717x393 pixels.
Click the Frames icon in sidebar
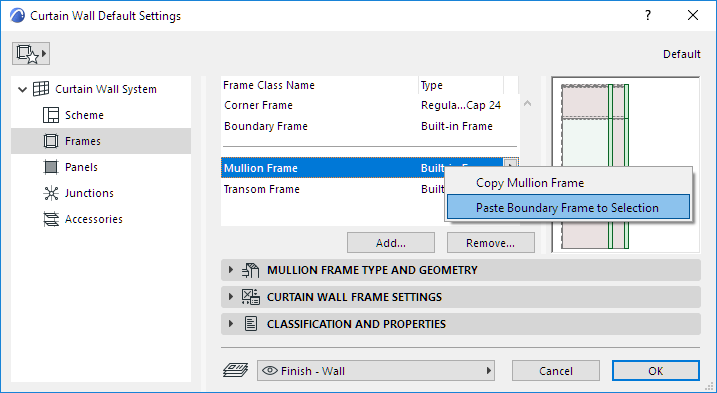[x=51, y=141]
